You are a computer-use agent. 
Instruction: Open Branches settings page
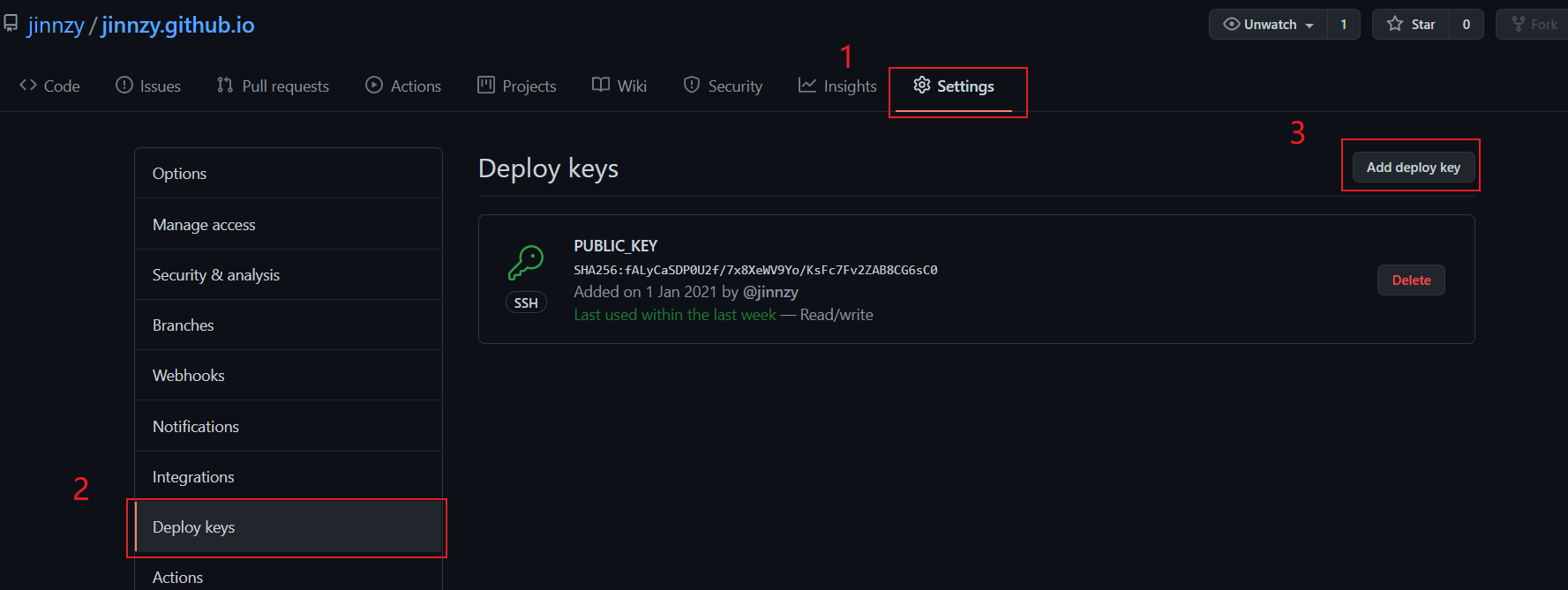[x=184, y=325]
